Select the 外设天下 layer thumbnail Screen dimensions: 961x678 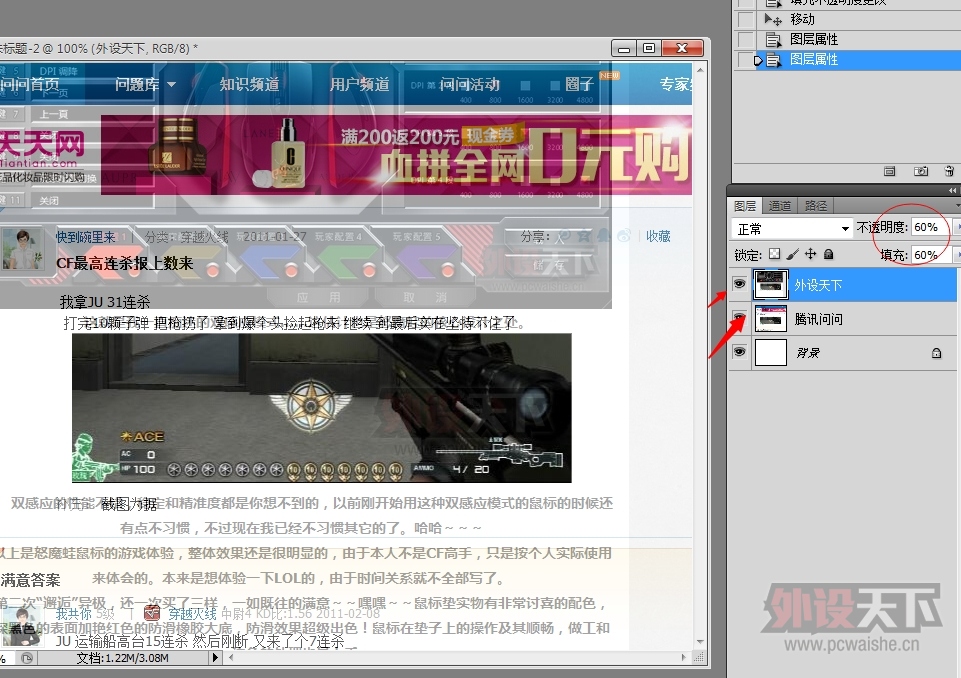click(x=770, y=284)
